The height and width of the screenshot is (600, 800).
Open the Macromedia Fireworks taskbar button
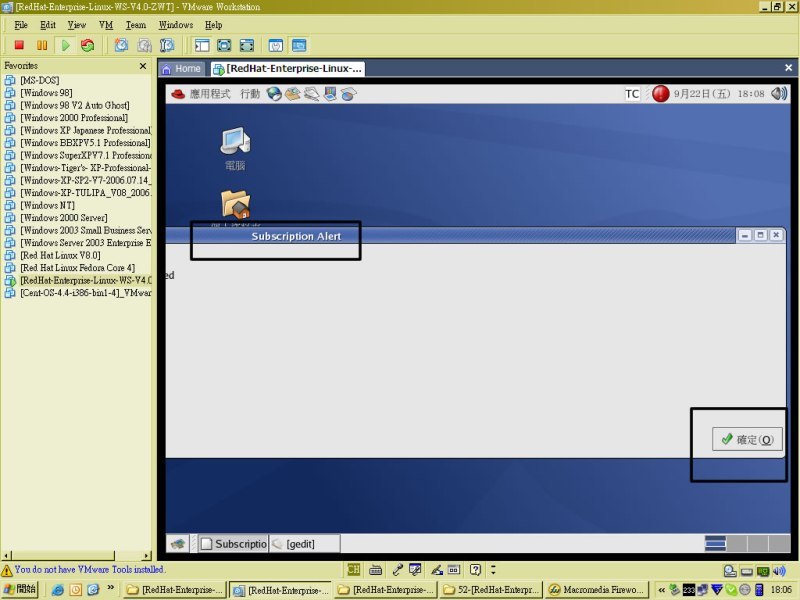click(596, 590)
